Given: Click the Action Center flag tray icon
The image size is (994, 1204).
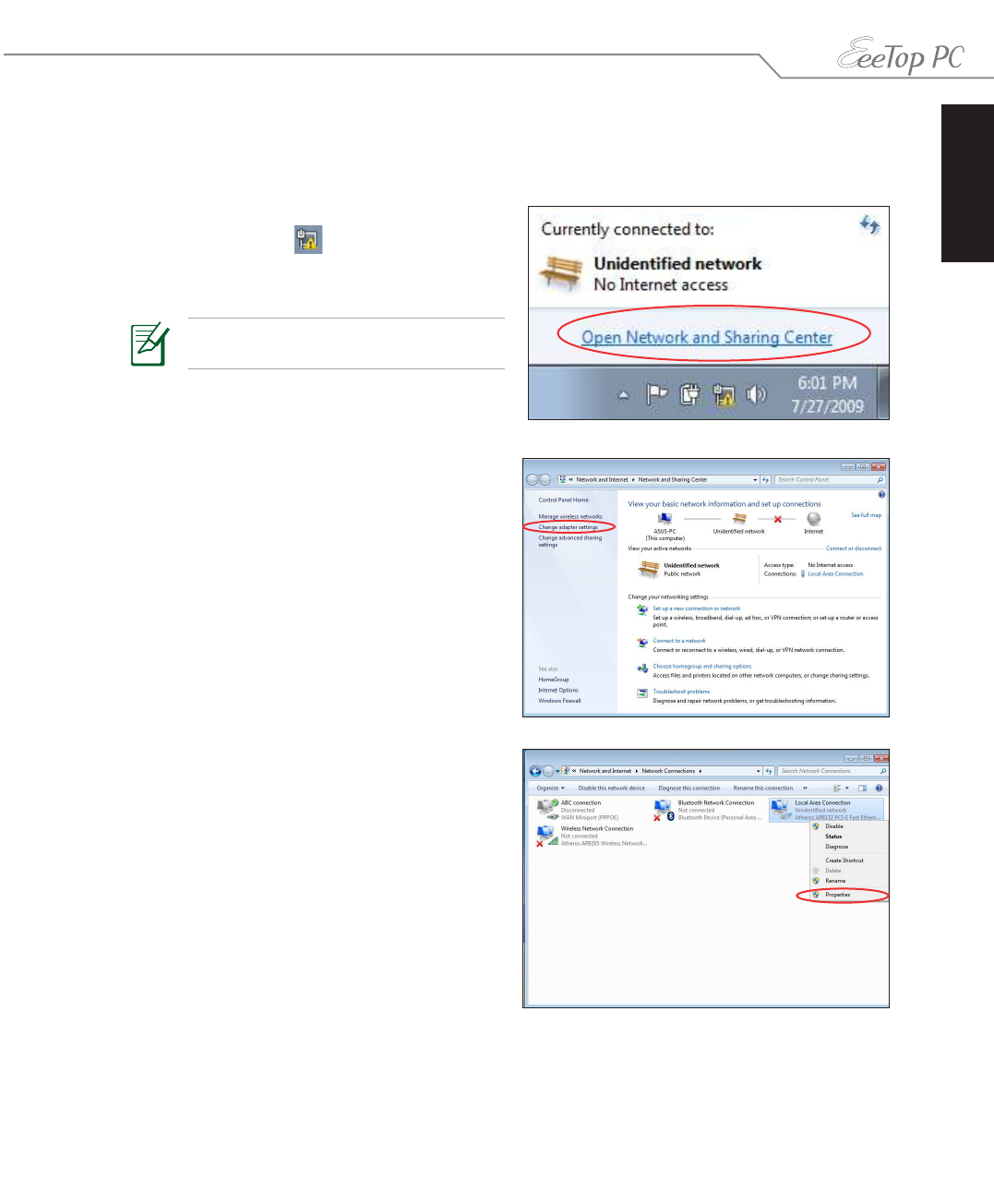Looking at the screenshot, I should tap(656, 394).
